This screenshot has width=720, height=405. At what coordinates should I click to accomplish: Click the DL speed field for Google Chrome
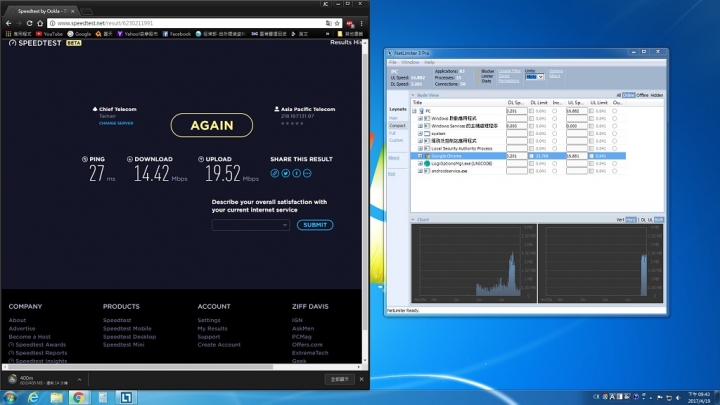516,156
